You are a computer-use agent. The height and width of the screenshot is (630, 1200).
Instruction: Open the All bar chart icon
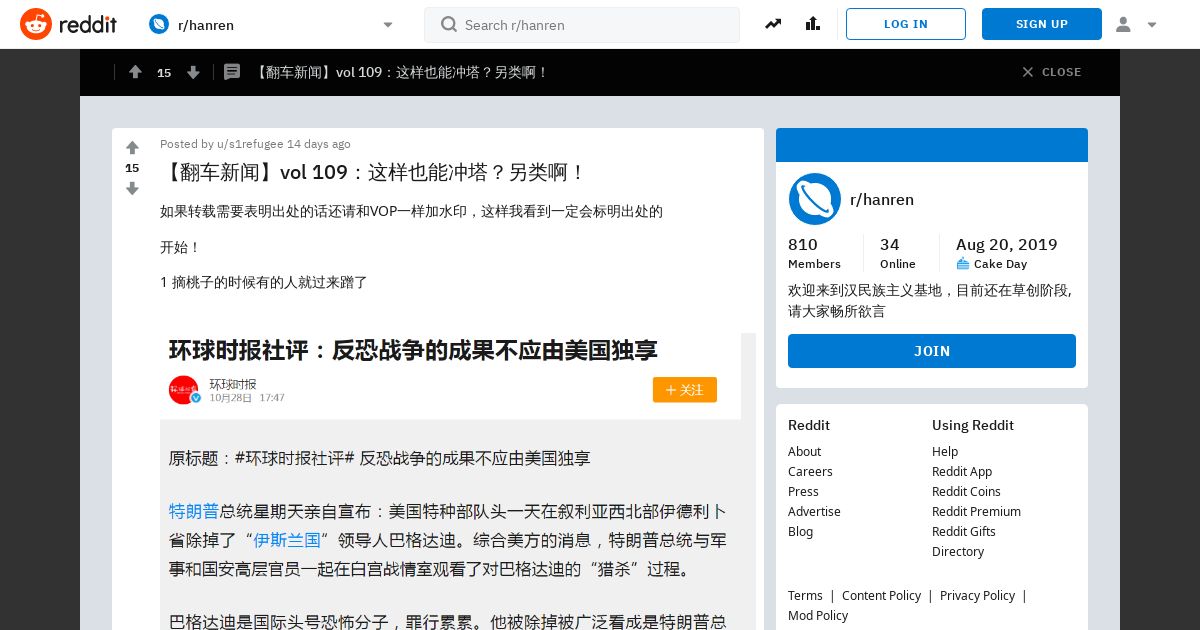click(812, 24)
